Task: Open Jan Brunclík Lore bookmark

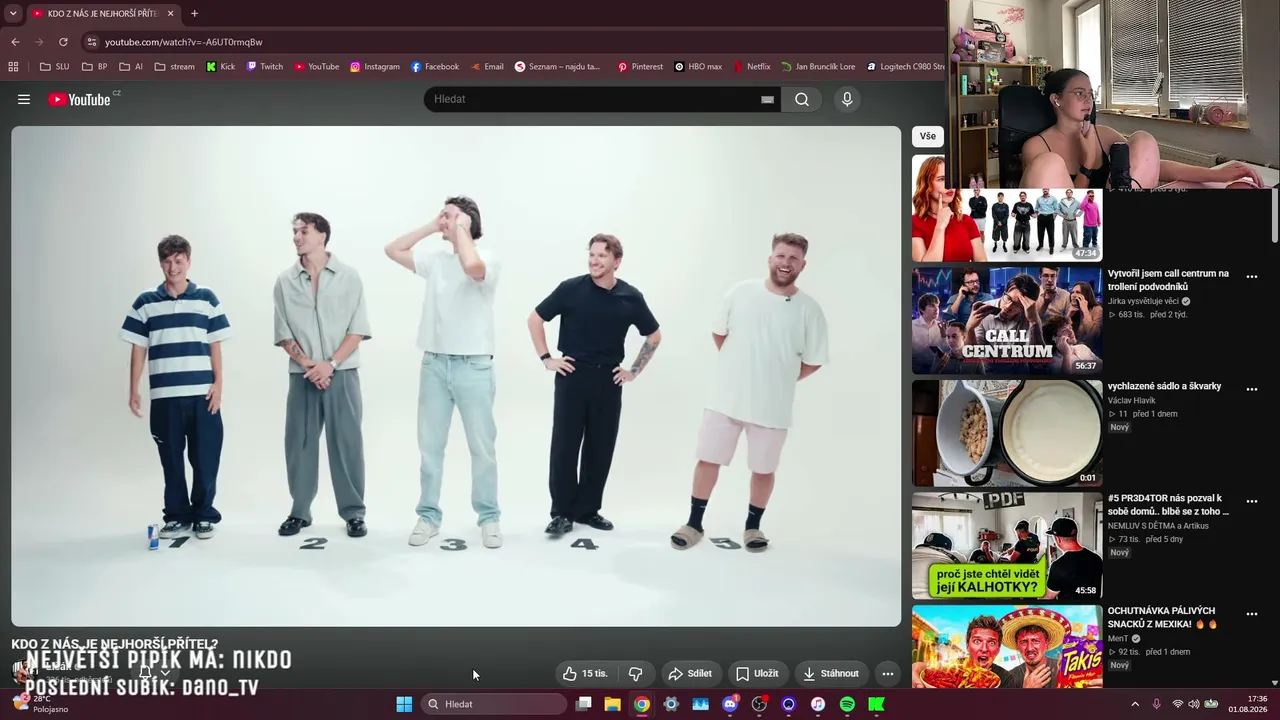Action: [x=818, y=67]
